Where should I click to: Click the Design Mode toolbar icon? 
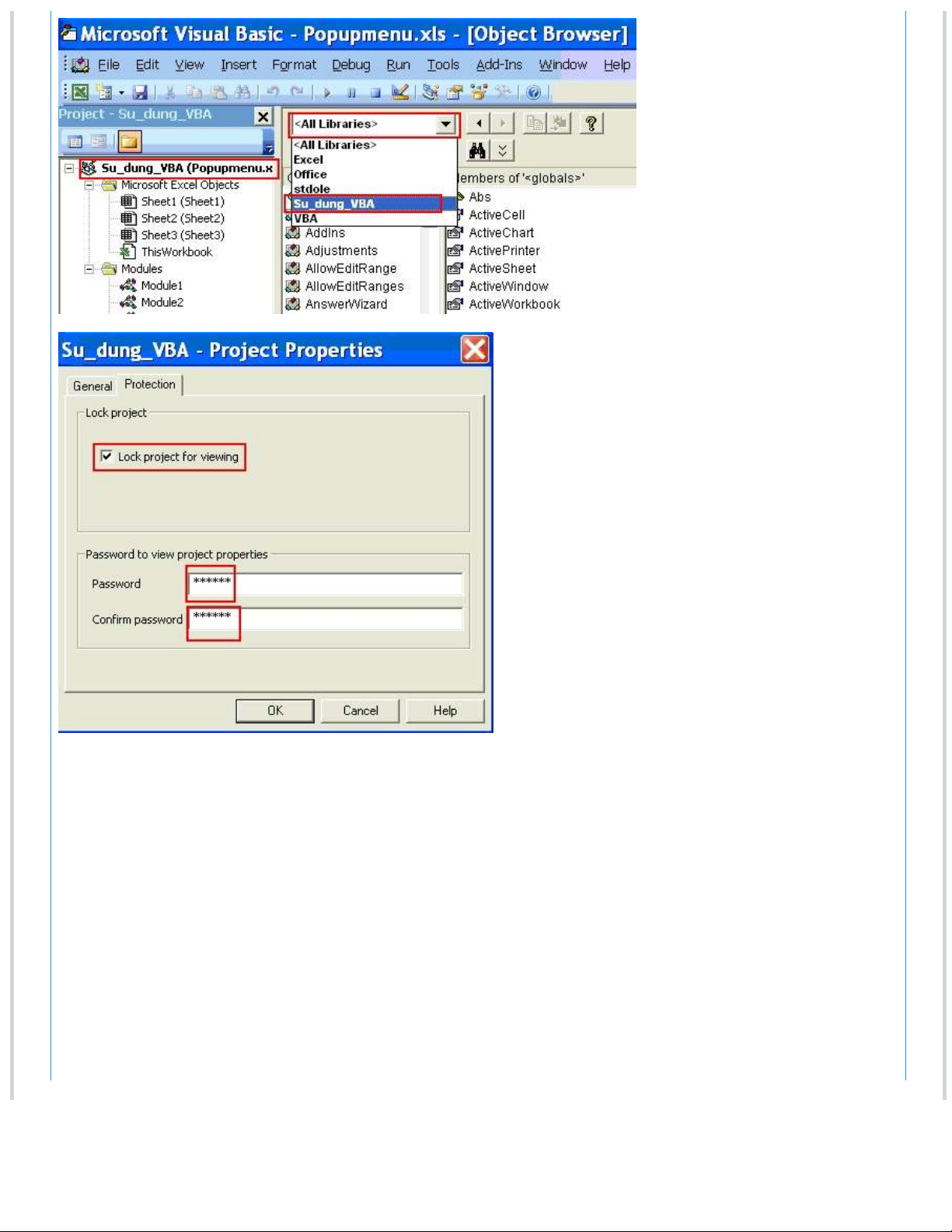[x=400, y=92]
